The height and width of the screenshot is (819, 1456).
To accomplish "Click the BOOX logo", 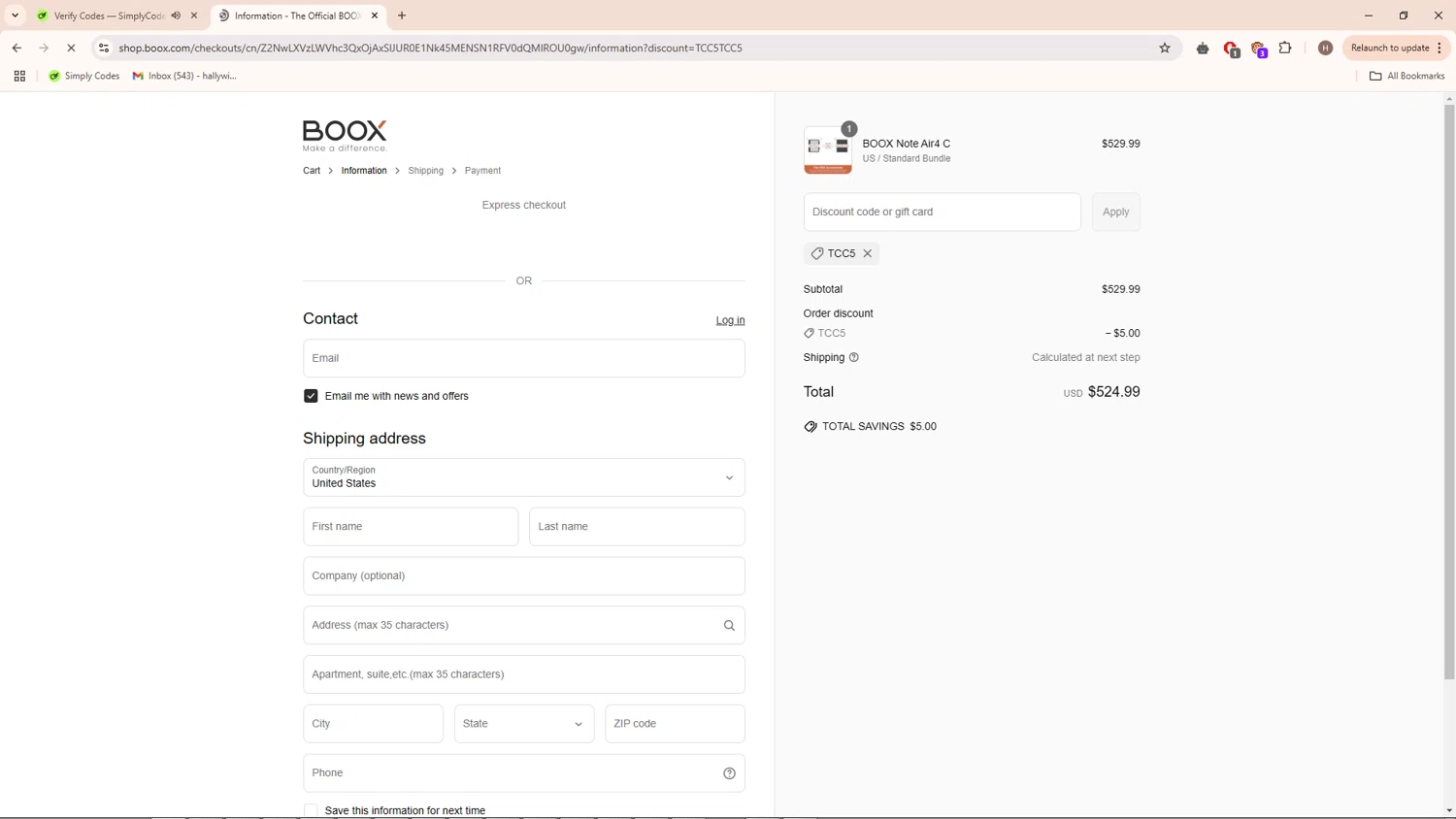I will tap(345, 136).
